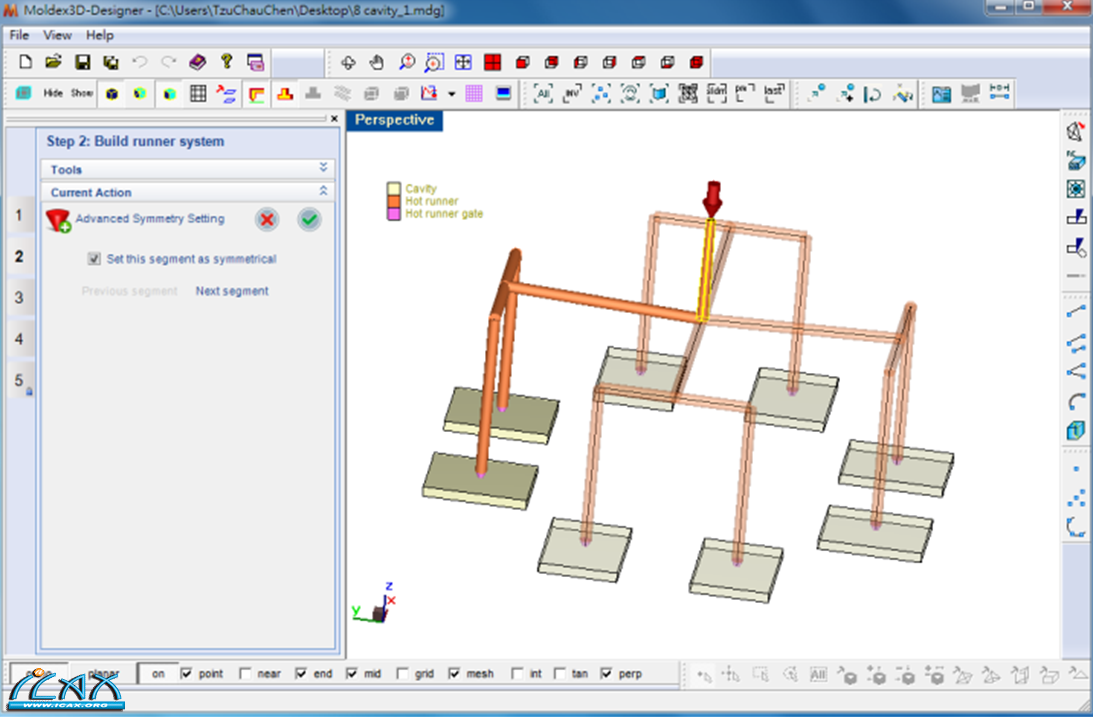Viewport: 1093px width, 717px height.
Task: Click the Next segment link
Action: click(x=232, y=291)
